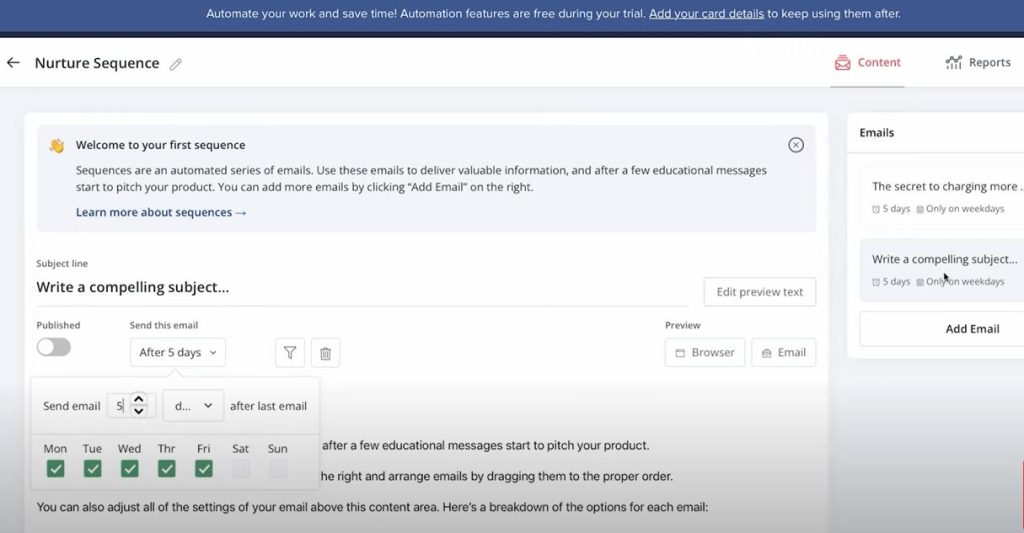The width and height of the screenshot is (1024, 533).
Task: Uncheck the Wed checkbox
Action: click(x=129, y=468)
